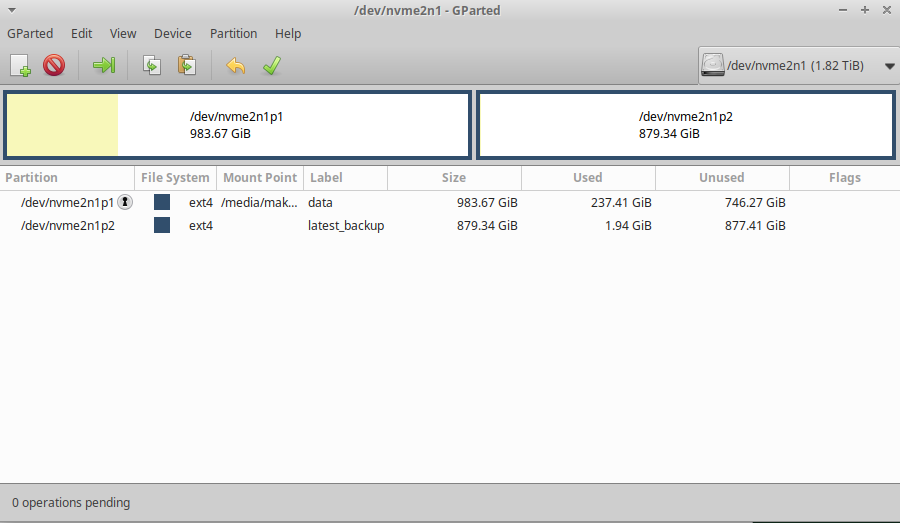
Task: Click the red Delete partition icon
Action: click(x=54, y=65)
